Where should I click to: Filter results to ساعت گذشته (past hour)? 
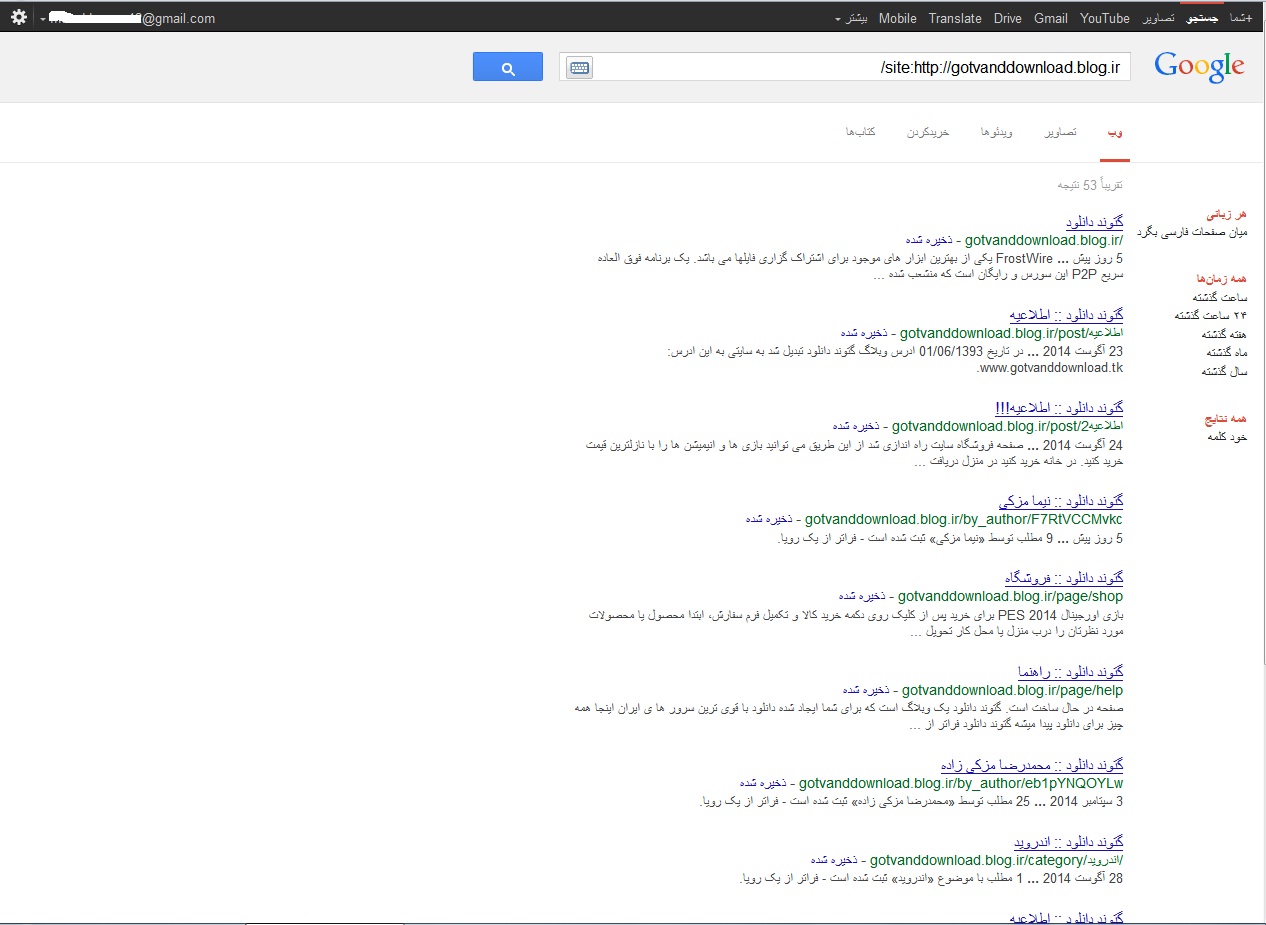(x=1220, y=297)
